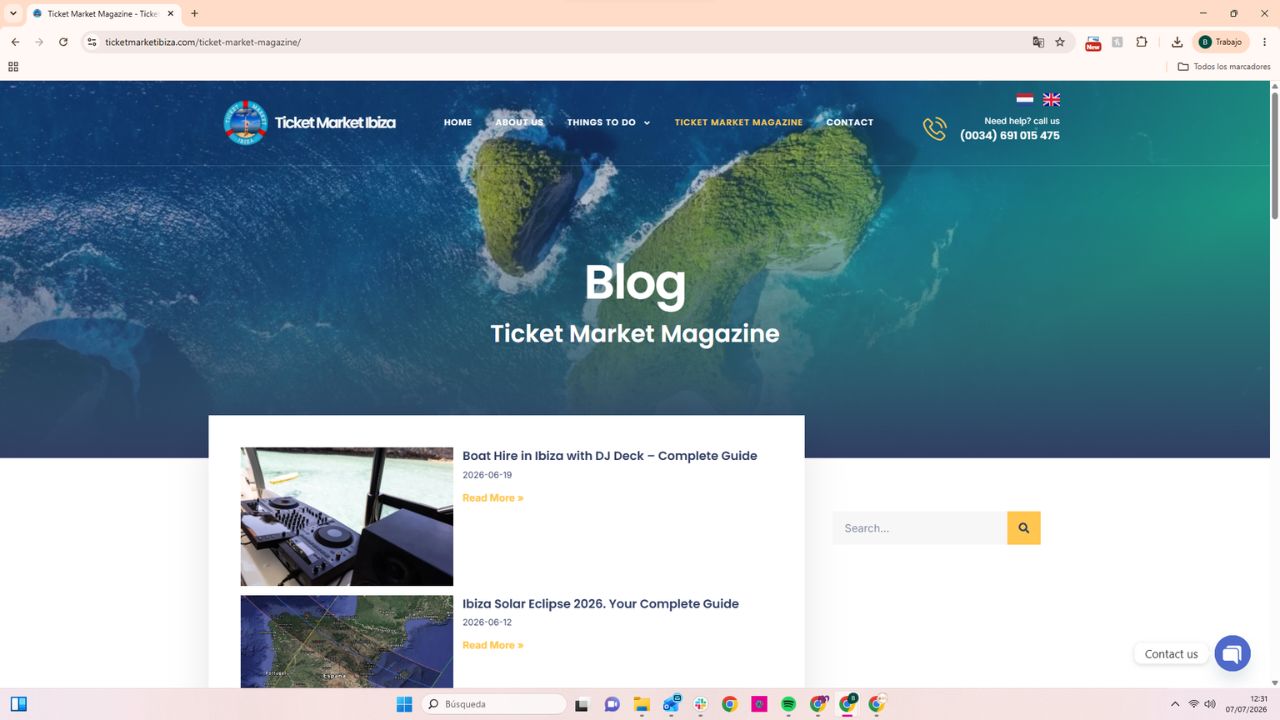1280x720 pixels.
Task: Open File Explorer from the taskbar
Action: 641,704
